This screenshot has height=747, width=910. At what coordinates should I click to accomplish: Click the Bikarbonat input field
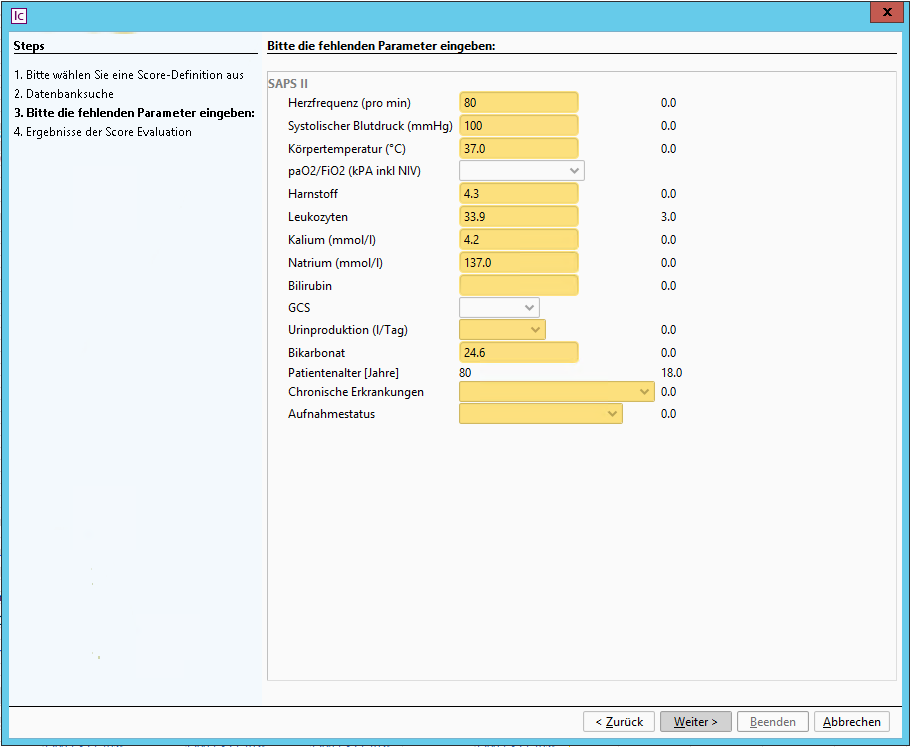tap(518, 353)
